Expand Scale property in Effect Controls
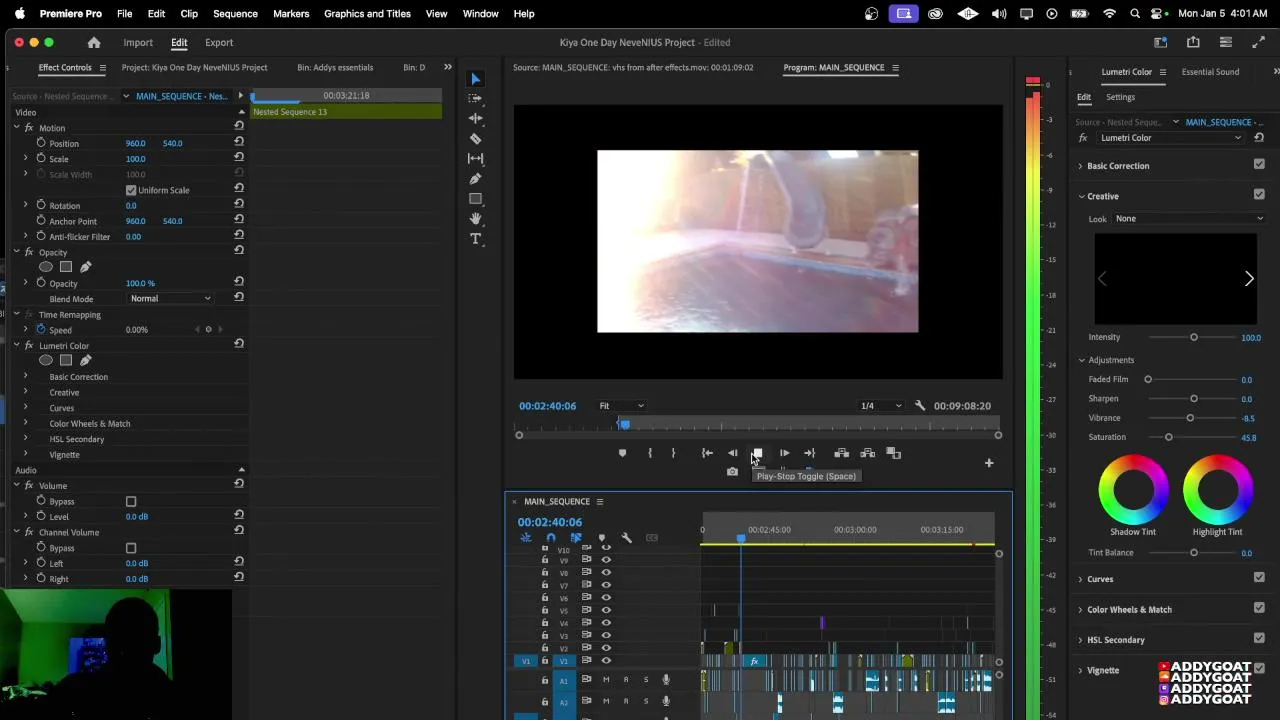Viewport: 1280px width, 720px height. (26, 159)
